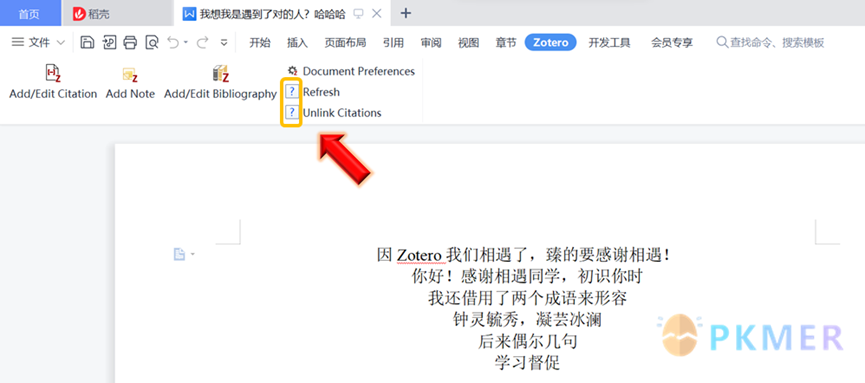Click the monitor icon on document tab
Screen dimensions: 865x383
359,14
